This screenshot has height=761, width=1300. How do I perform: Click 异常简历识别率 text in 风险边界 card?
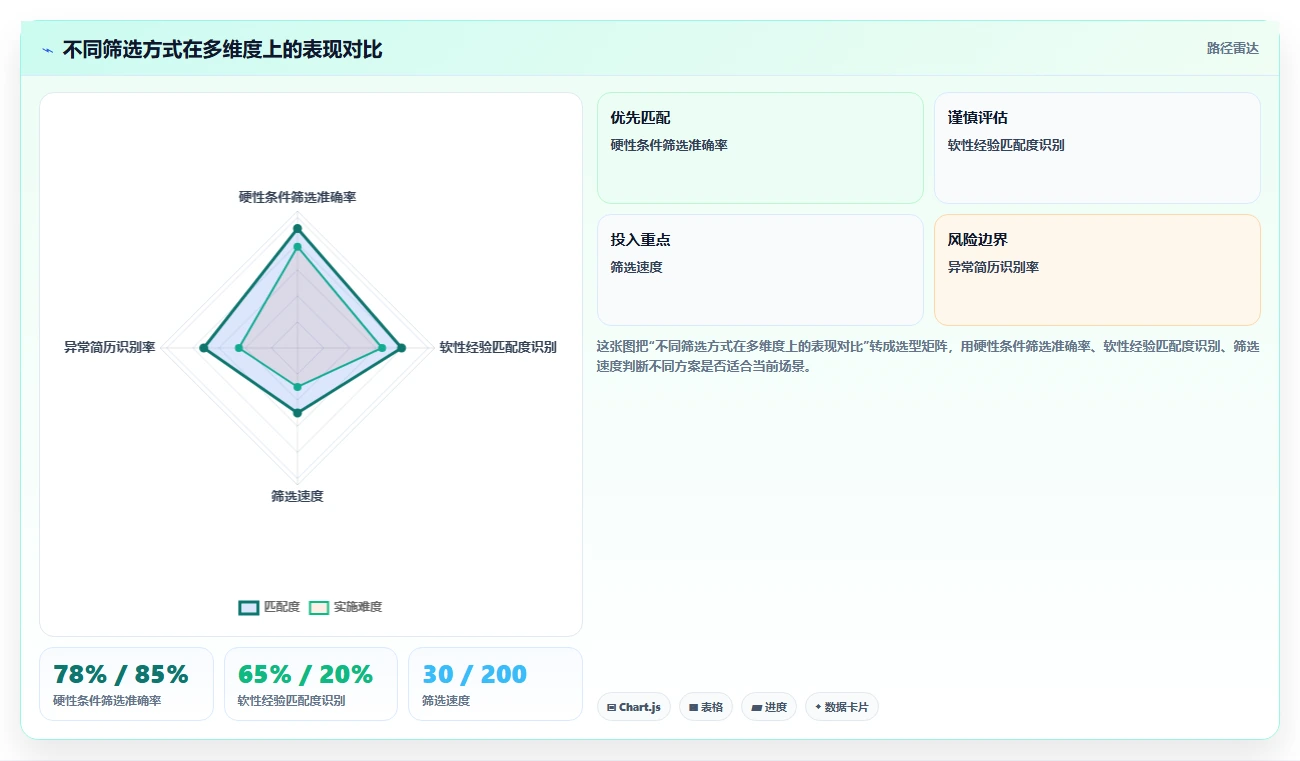point(993,267)
